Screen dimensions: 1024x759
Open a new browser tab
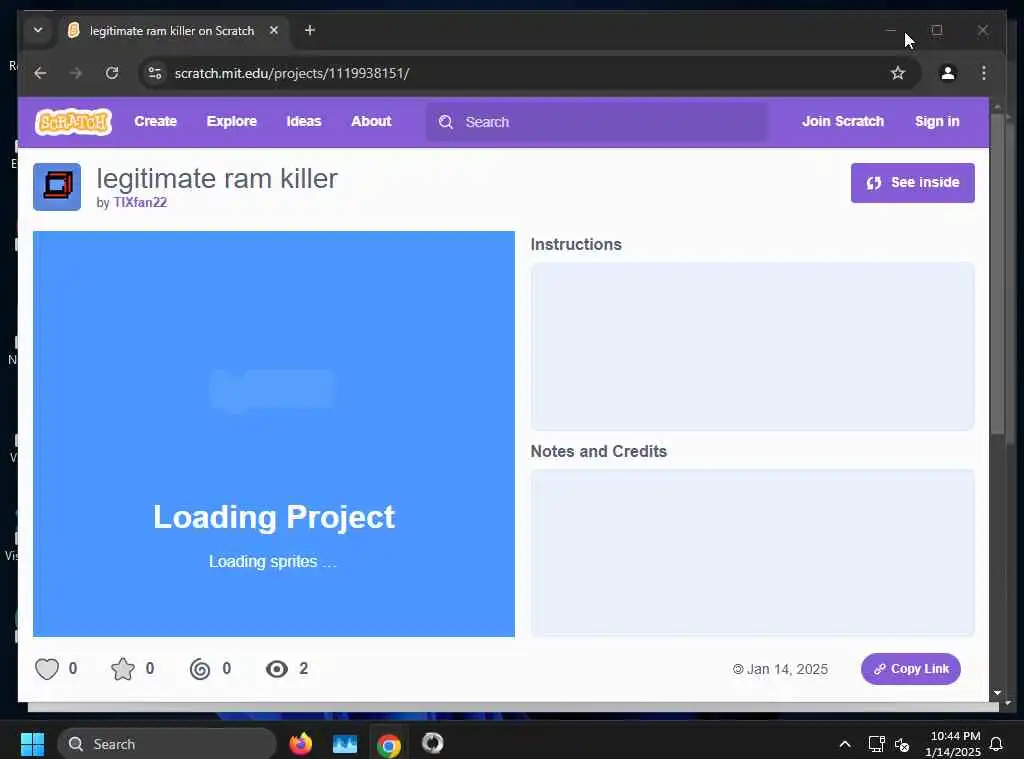point(310,30)
